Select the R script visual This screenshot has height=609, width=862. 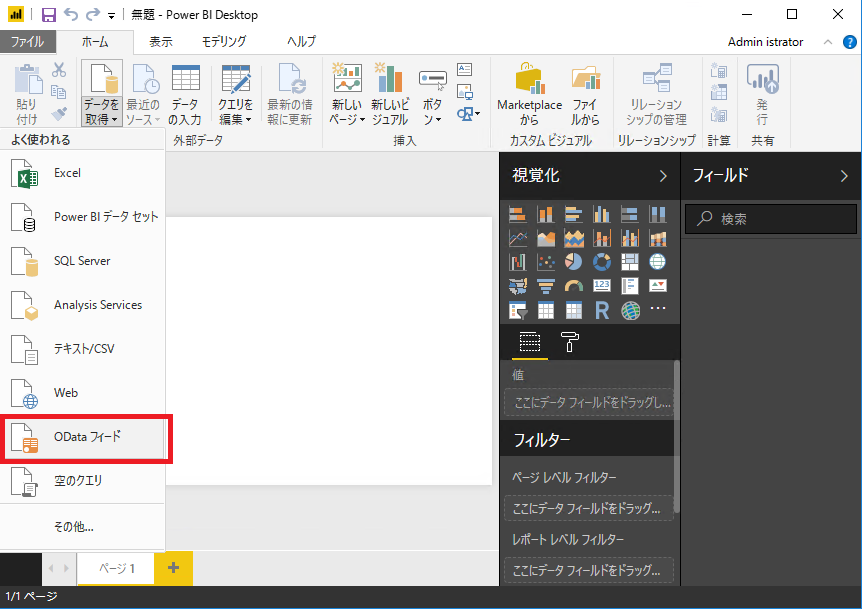(602, 311)
